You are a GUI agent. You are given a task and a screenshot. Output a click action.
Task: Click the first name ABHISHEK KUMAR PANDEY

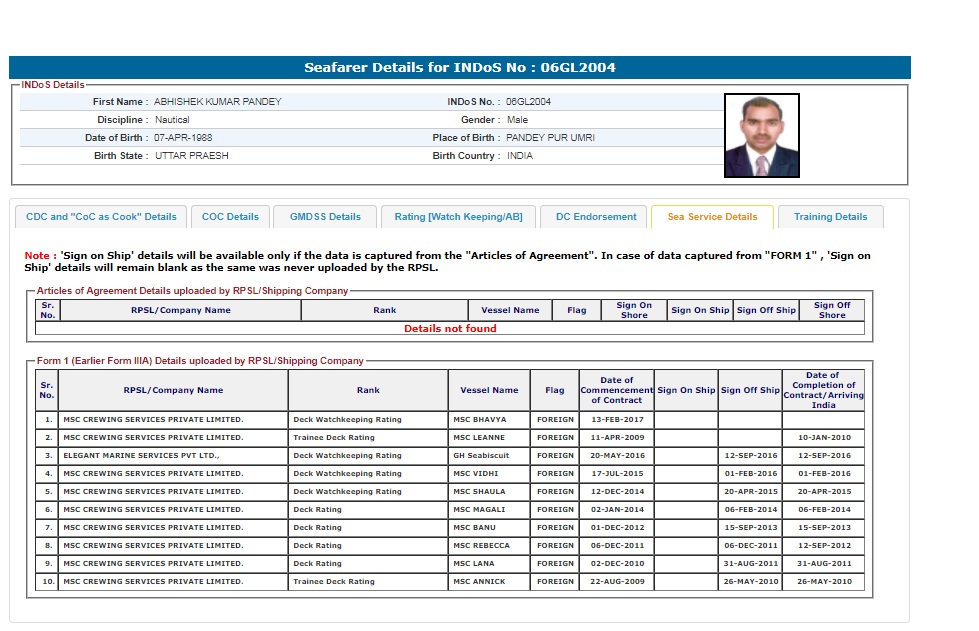218,102
